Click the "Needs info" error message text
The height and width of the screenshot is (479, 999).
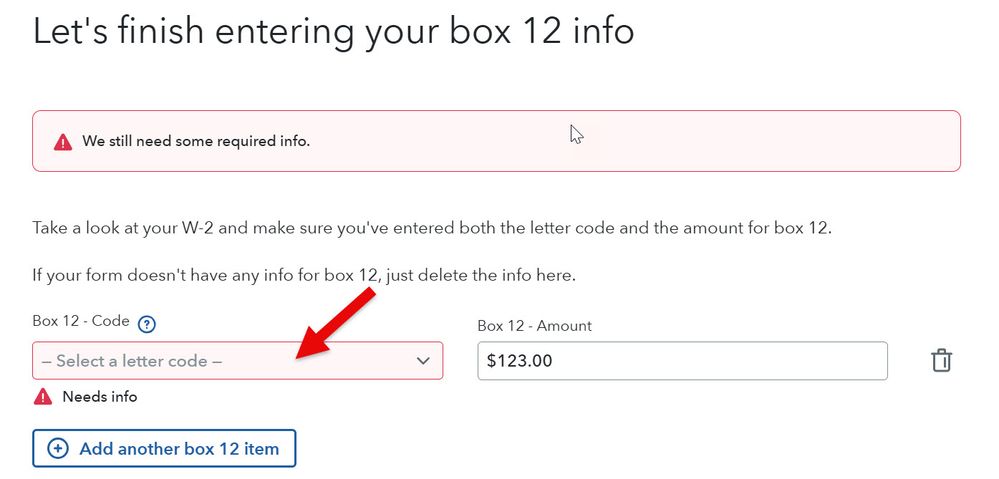100,397
